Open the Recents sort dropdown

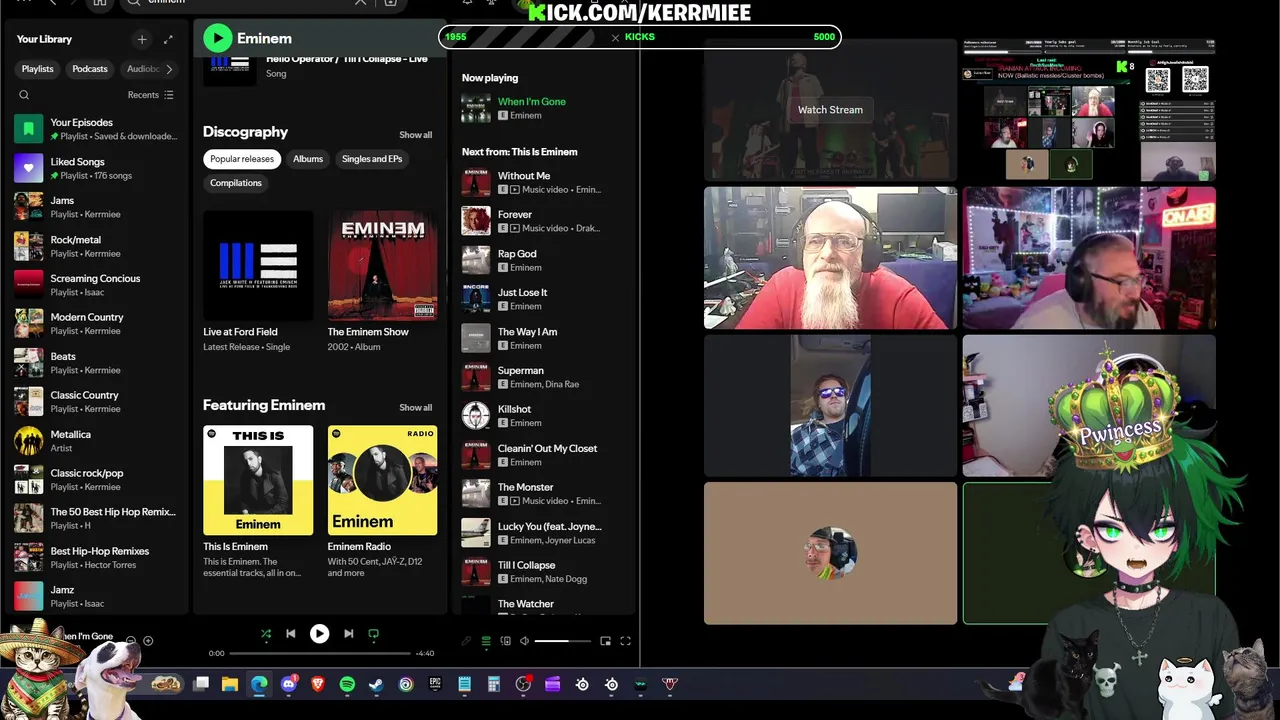click(x=150, y=95)
